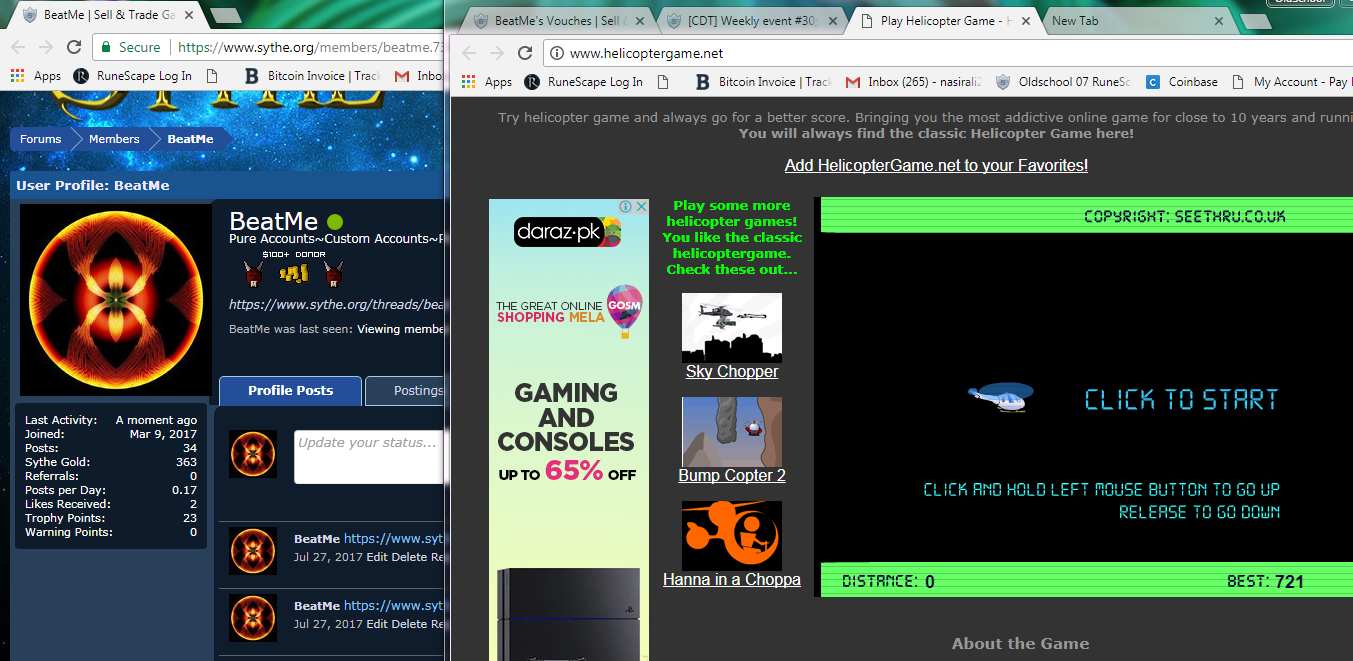The height and width of the screenshot is (661, 1353).
Task: Open Apps shortcut in helicopter window bookmarks bar
Action: point(487,82)
